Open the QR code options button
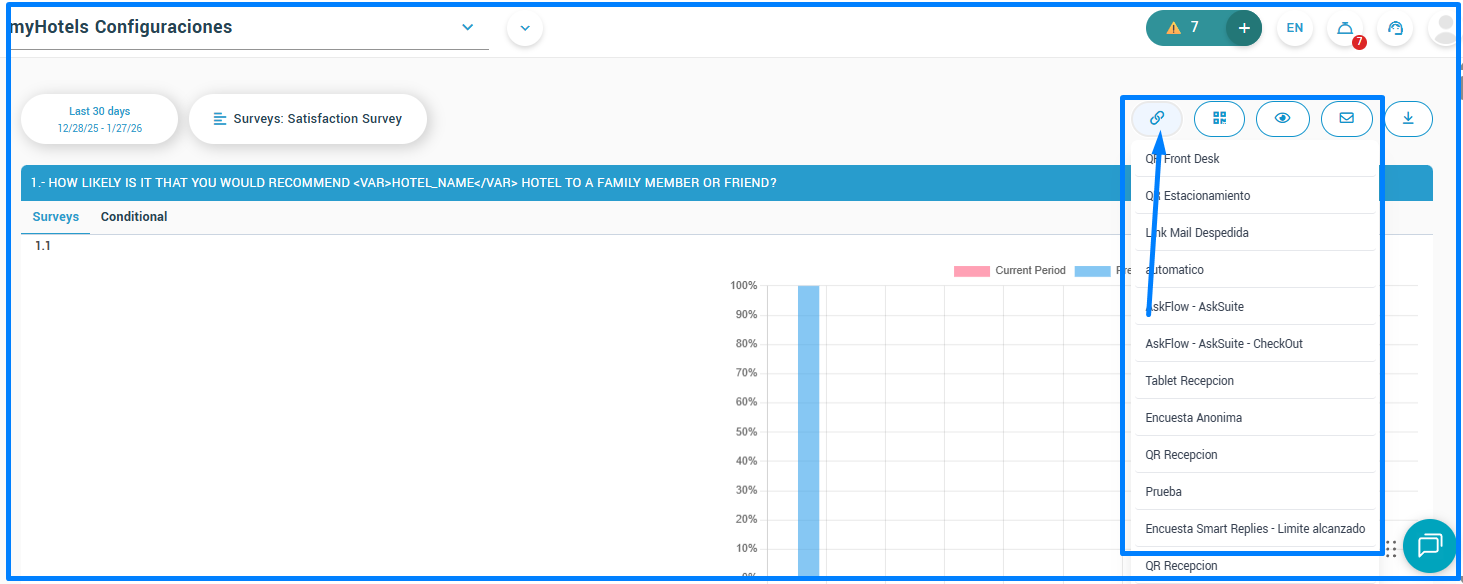1463x584 pixels. click(x=1219, y=118)
